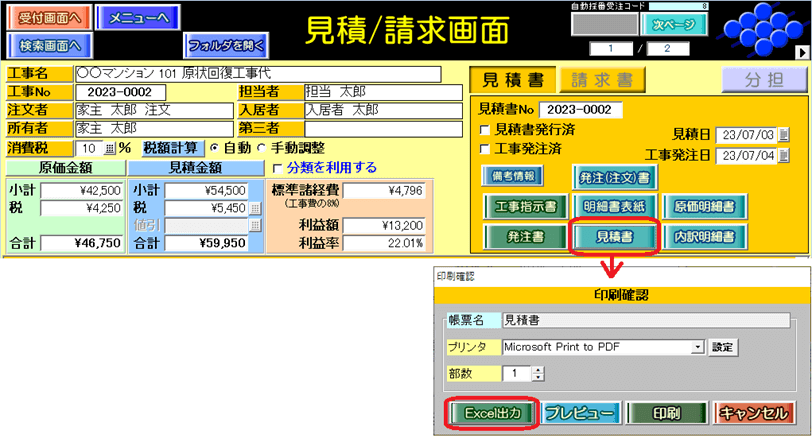Image resolution: width=812 pixels, height=438 pixels.
Task: Click the Excel出力 button
Action: [x=490, y=412]
